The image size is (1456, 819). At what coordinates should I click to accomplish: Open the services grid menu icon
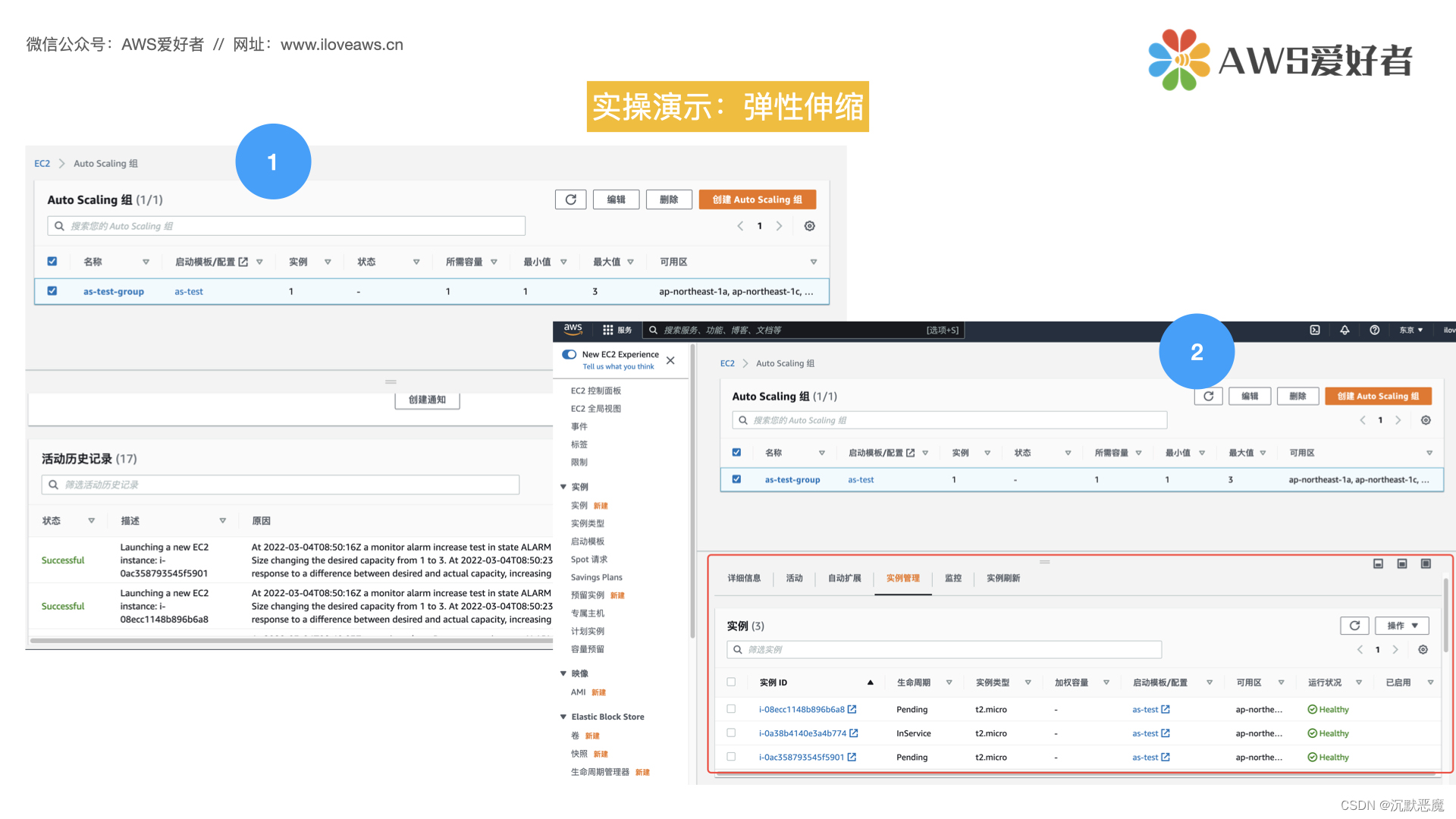pos(607,330)
